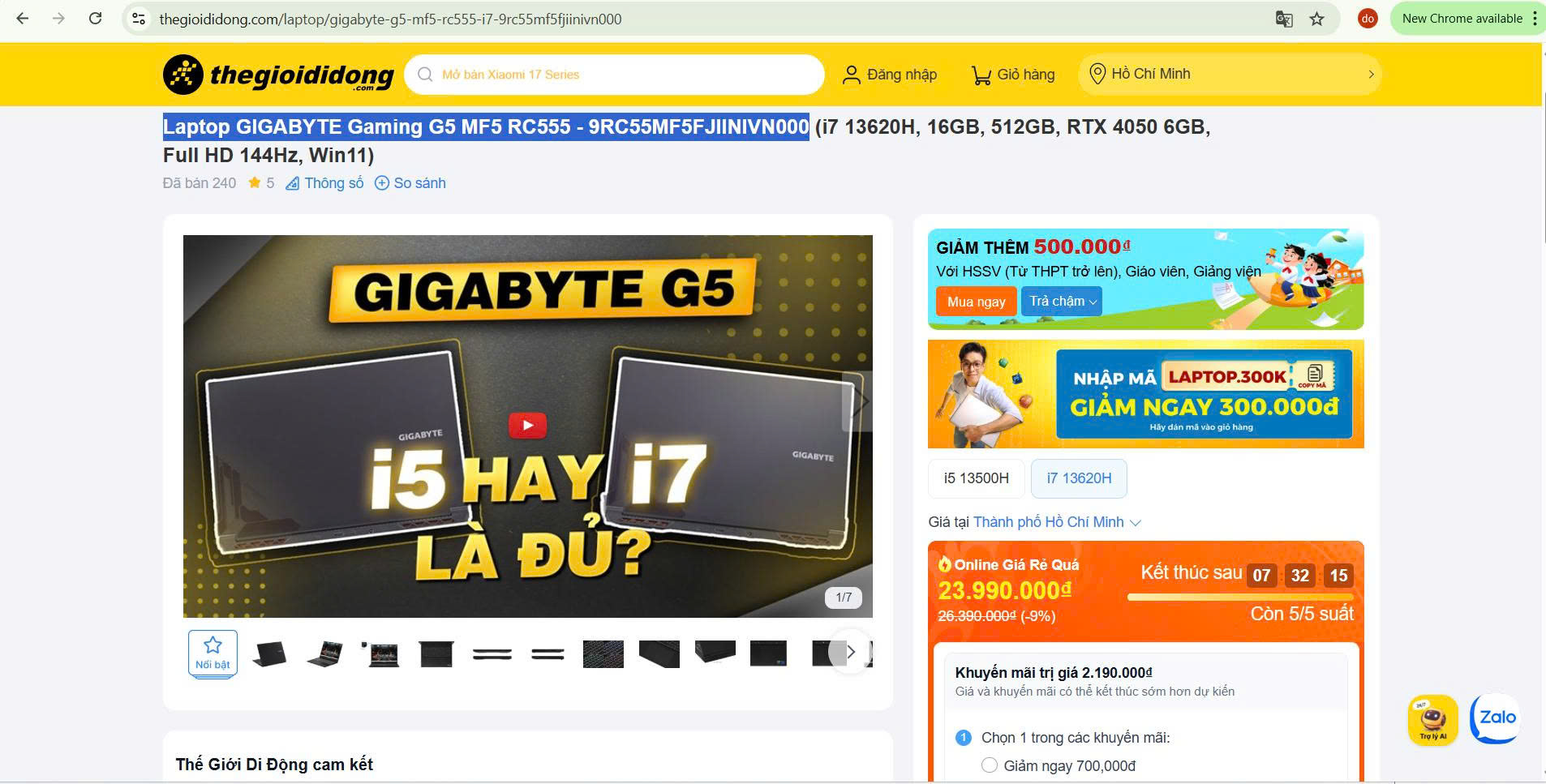Select the Giảm ngay 700,000đ radio option
The width and height of the screenshot is (1546, 784).
pyautogui.click(x=990, y=765)
